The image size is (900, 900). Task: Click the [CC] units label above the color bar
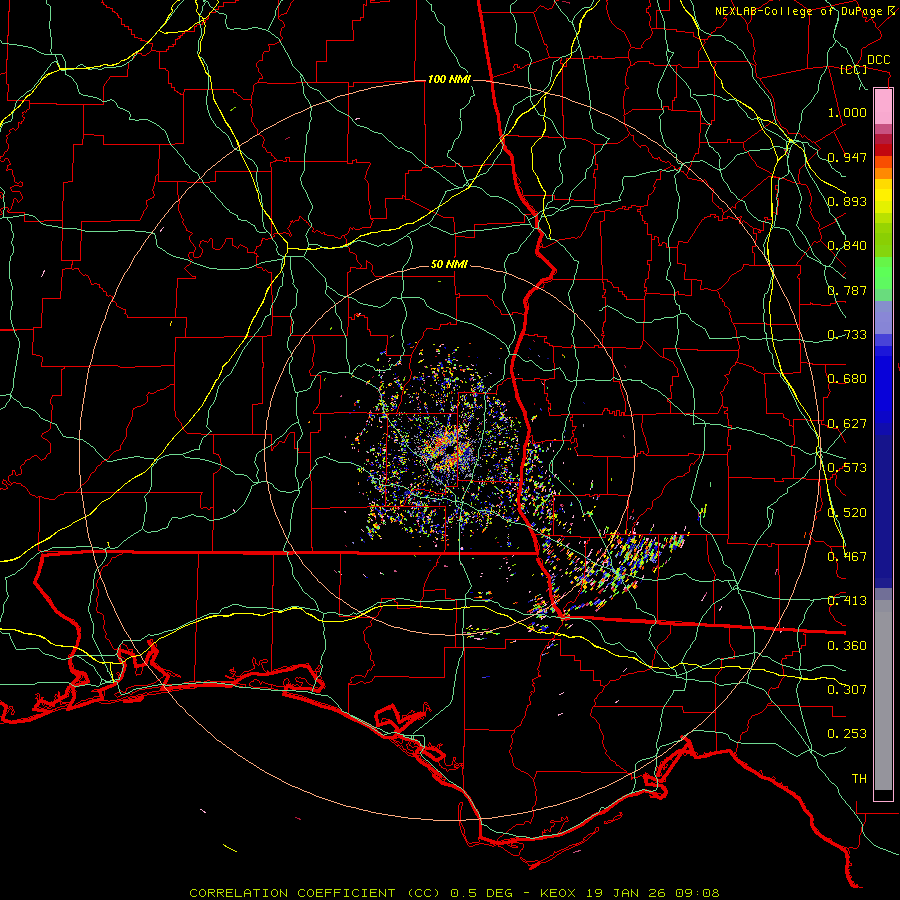[853, 69]
